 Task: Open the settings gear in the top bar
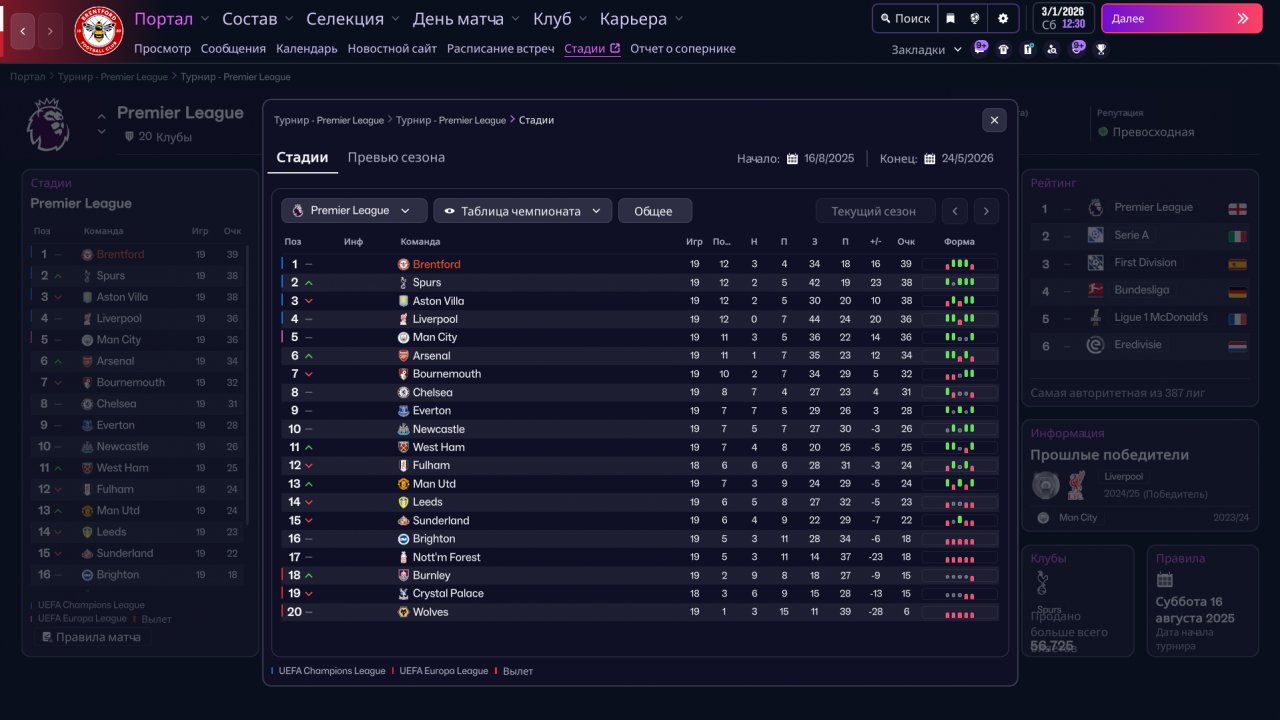pos(1003,18)
